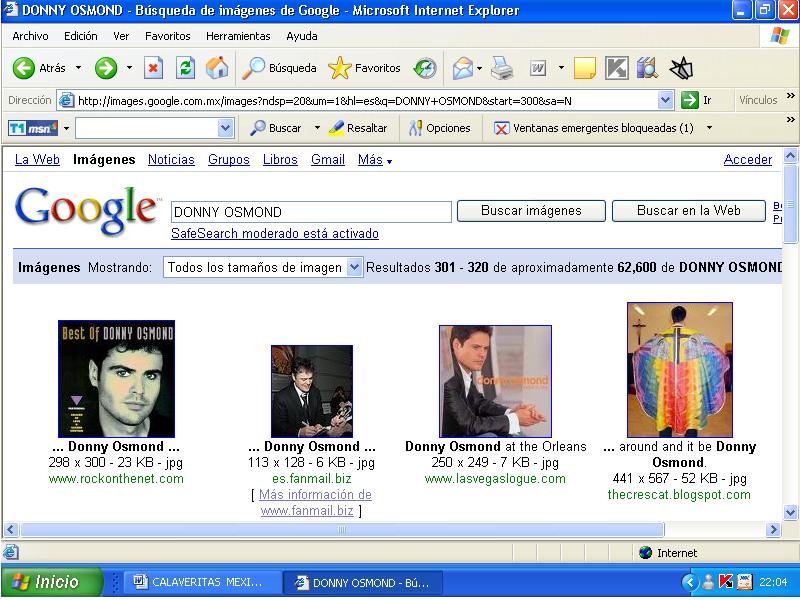Expand hidden tray icons arrow

tap(689, 582)
